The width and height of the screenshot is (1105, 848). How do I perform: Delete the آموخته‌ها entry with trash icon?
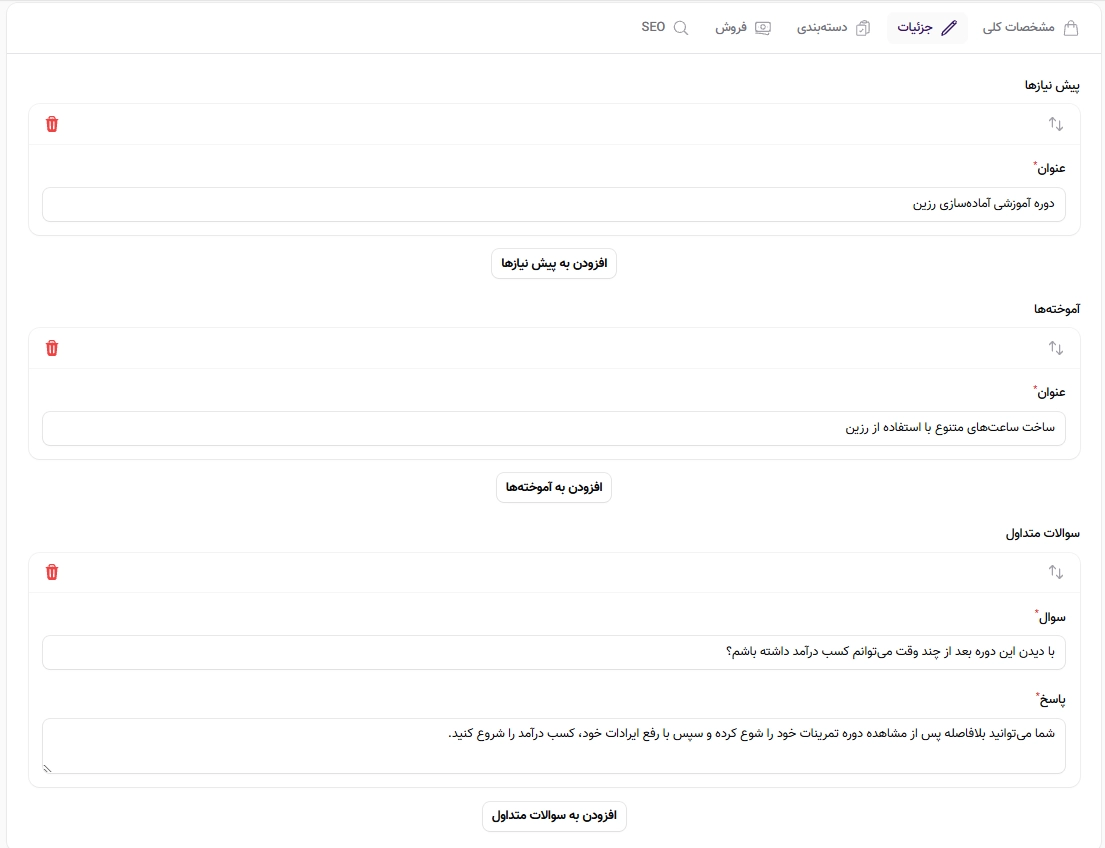point(51,348)
